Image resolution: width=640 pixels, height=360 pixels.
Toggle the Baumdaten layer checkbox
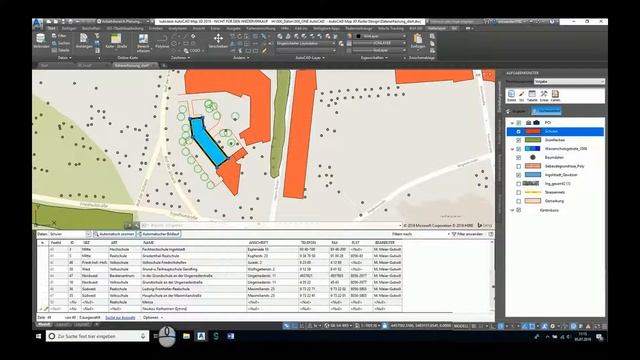click(519, 158)
